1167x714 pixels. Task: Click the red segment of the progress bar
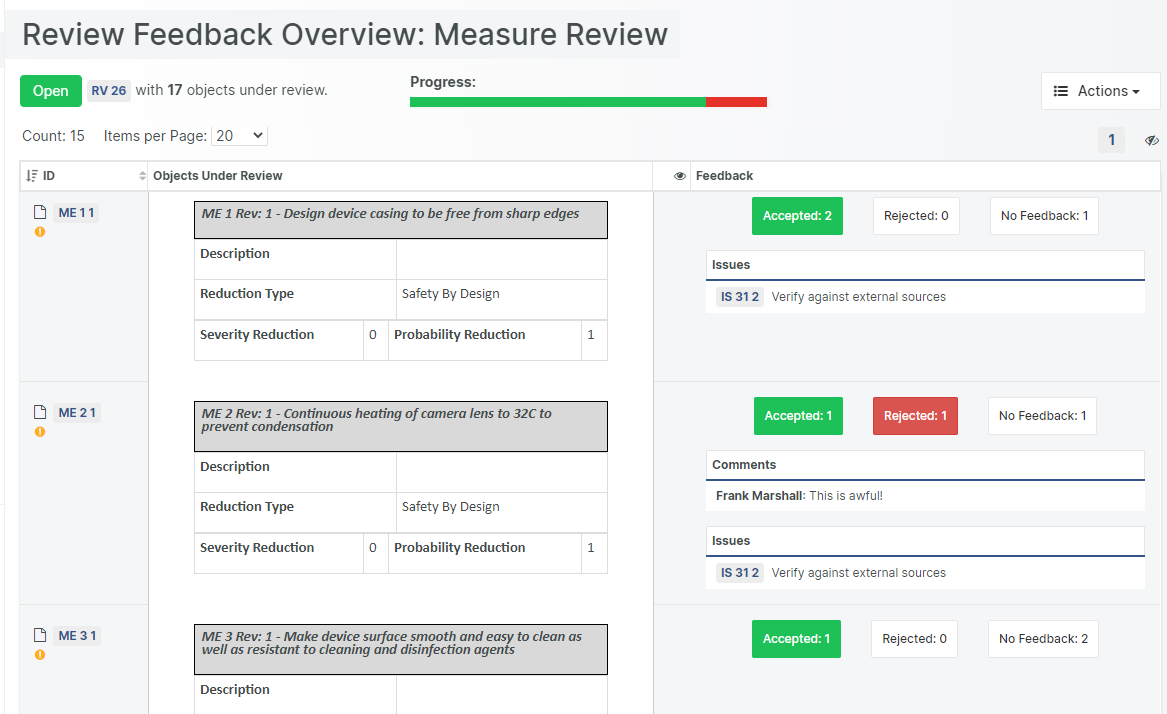pos(736,102)
